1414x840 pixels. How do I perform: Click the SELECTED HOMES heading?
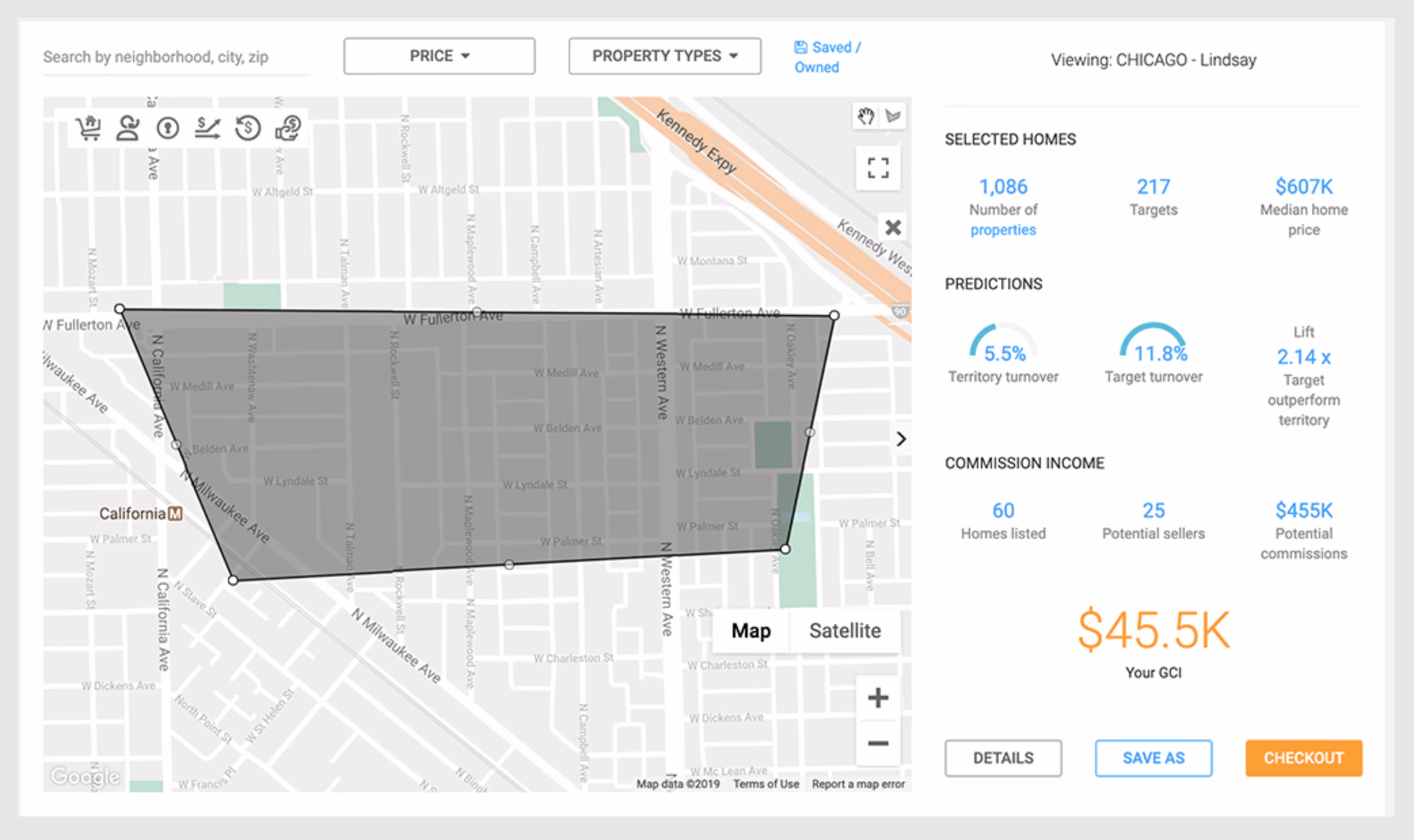[x=1010, y=139]
